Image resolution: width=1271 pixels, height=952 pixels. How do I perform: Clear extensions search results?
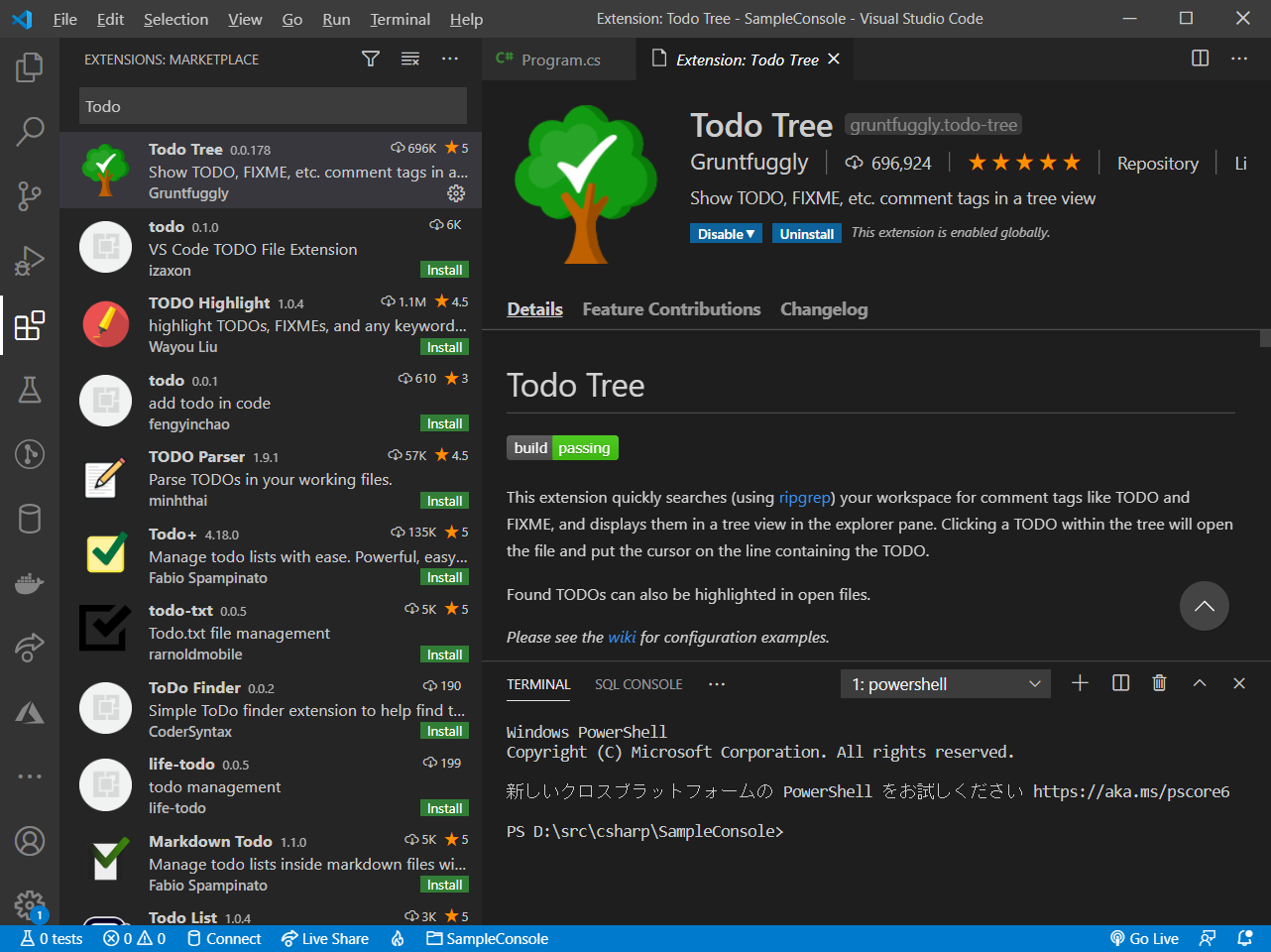[410, 59]
